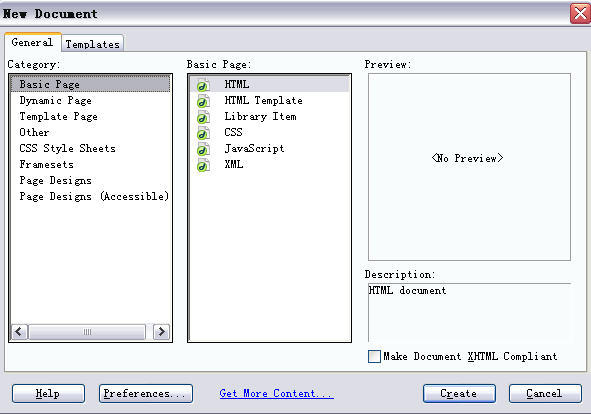The height and width of the screenshot is (414, 591).
Task: Open the Get More Content link
Action: point(276,393)
